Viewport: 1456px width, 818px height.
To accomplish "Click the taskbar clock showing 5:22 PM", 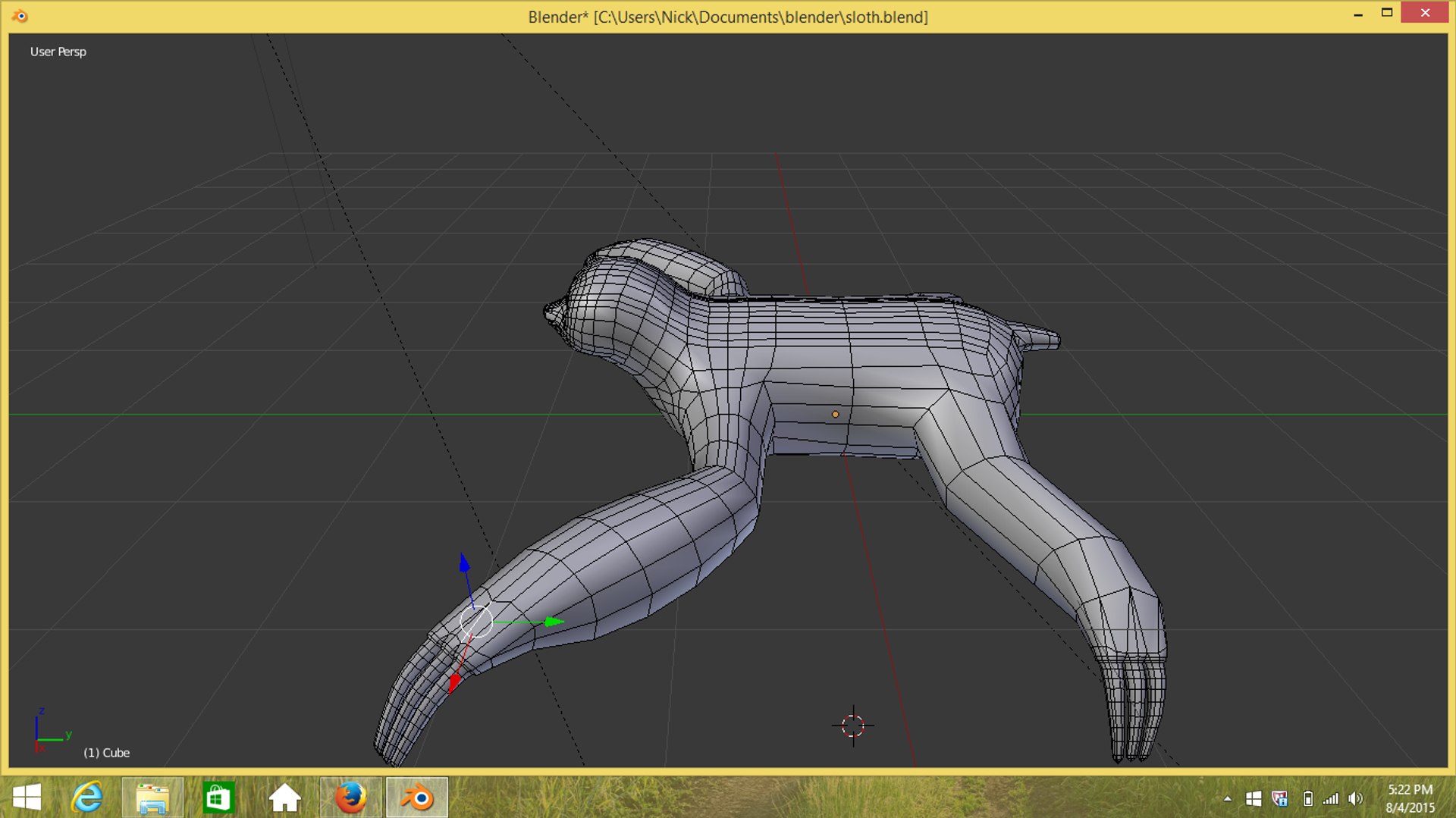I will (1410, 798).
